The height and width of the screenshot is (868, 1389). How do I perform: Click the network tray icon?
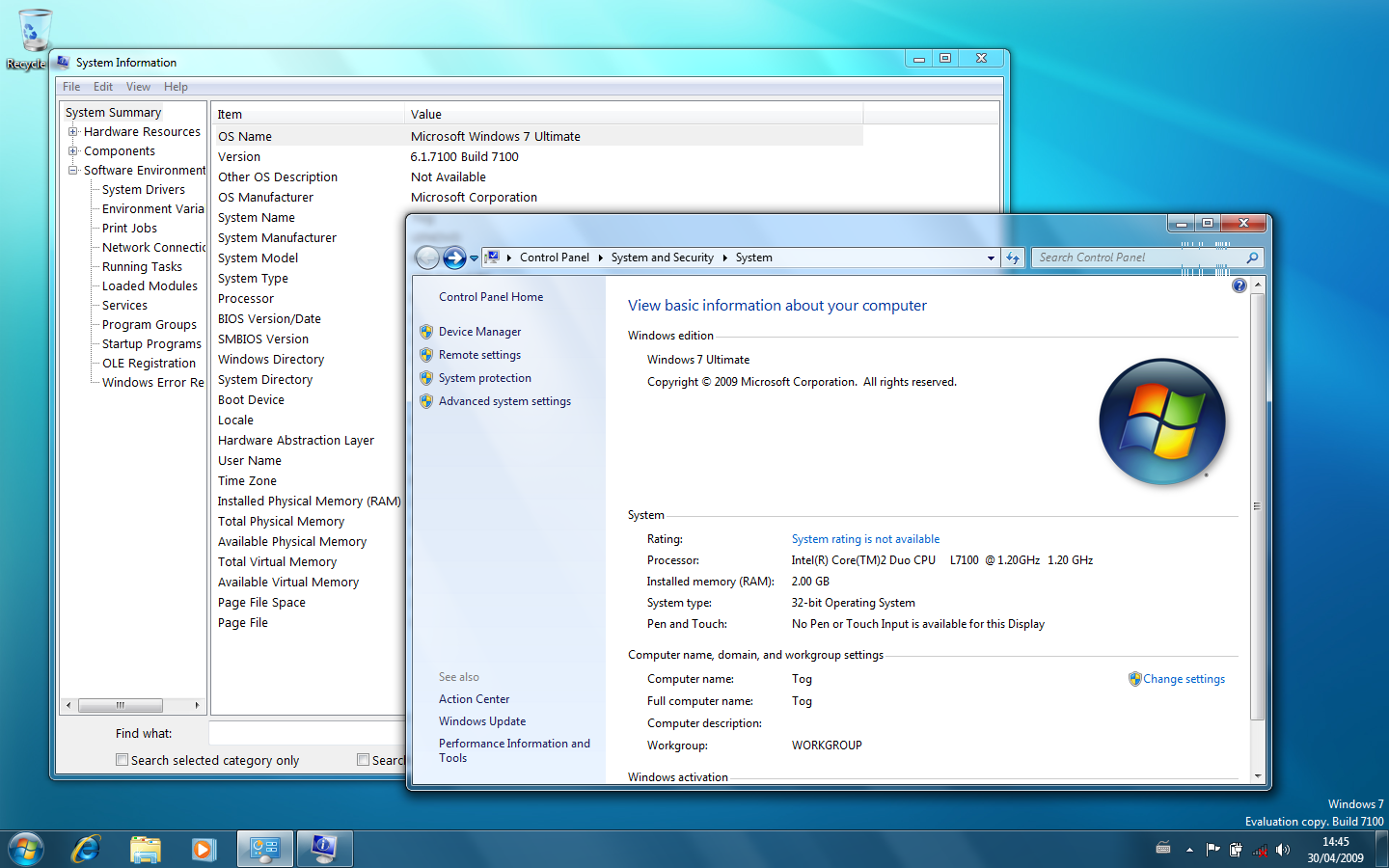(1260, 850)
